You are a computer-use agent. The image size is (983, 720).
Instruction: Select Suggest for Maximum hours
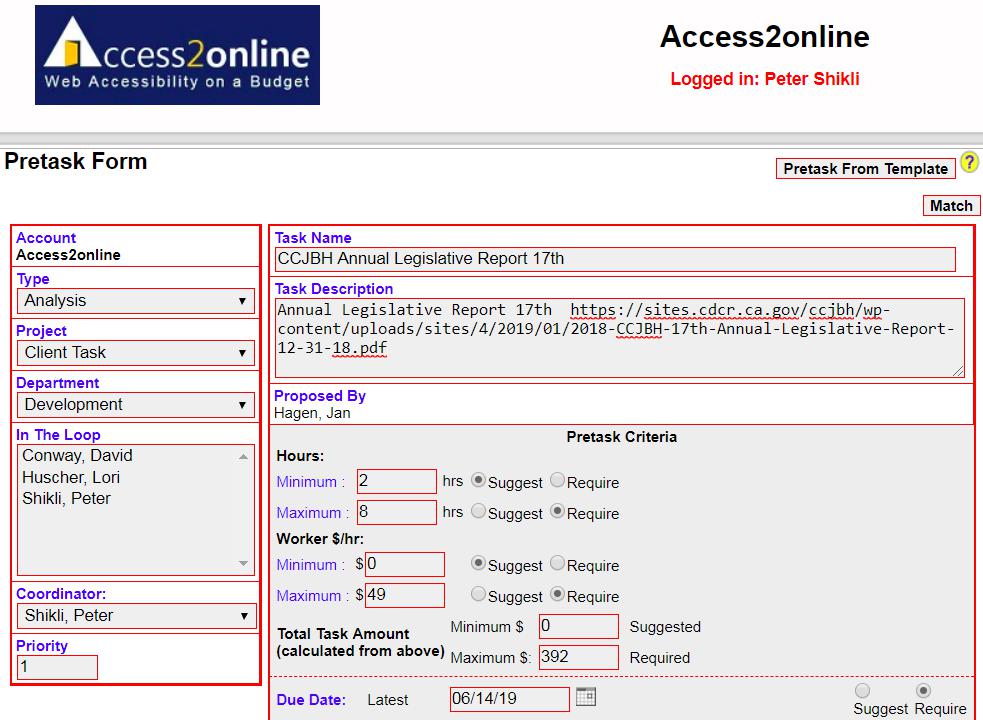(478, 512)
